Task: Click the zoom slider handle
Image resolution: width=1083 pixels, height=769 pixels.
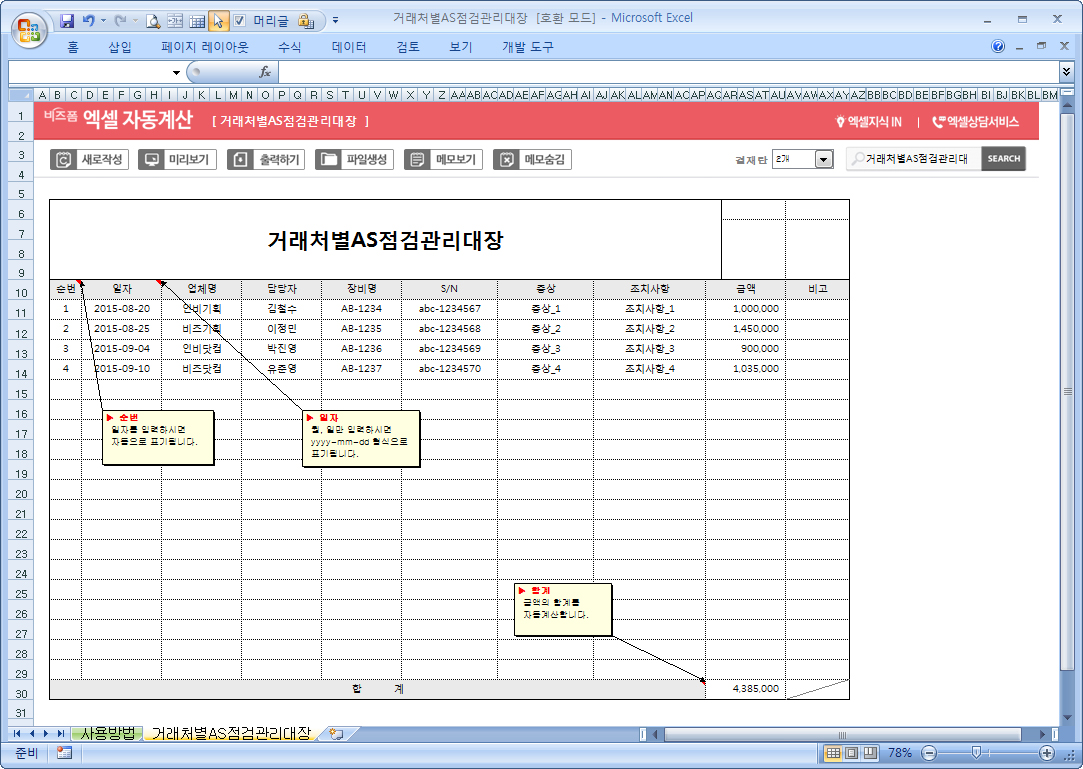Action: pos(976,753)
